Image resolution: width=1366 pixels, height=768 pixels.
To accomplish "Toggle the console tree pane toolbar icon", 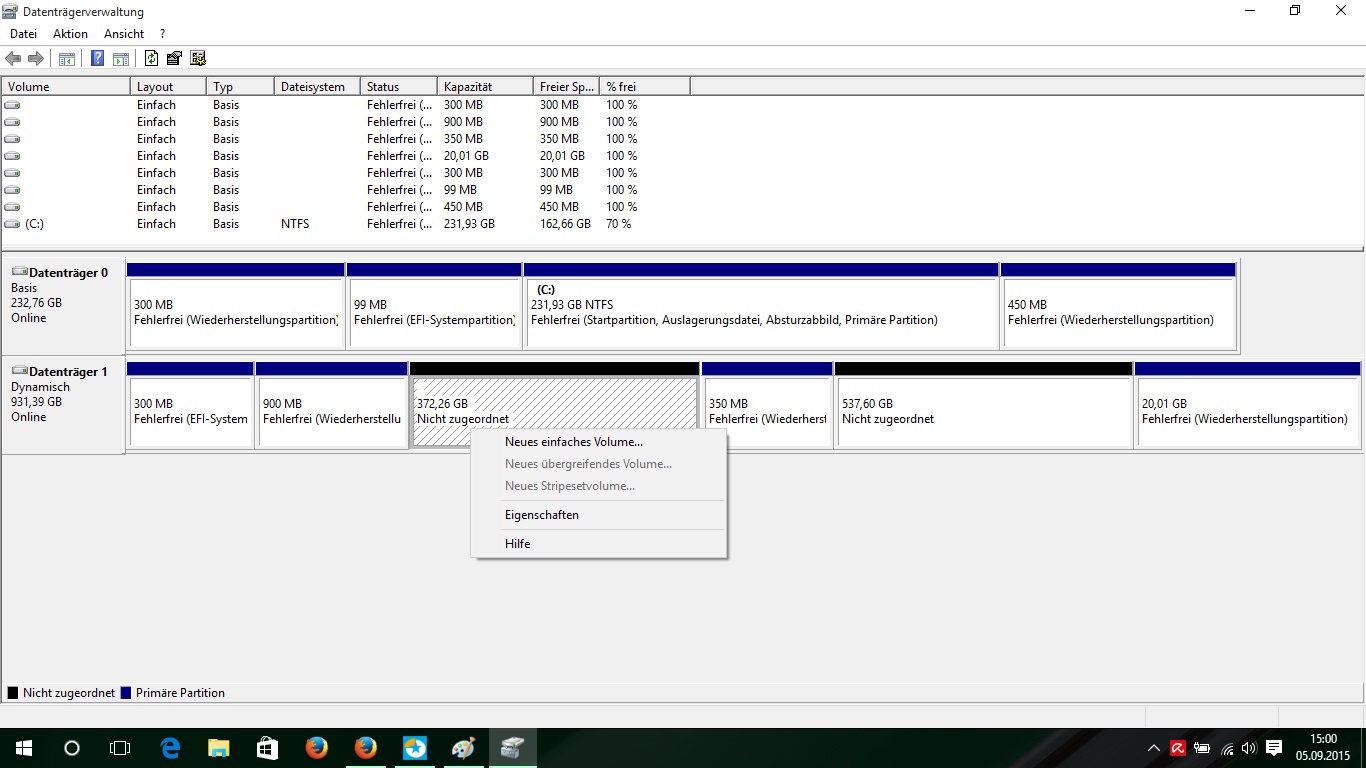I will point(67,58).
